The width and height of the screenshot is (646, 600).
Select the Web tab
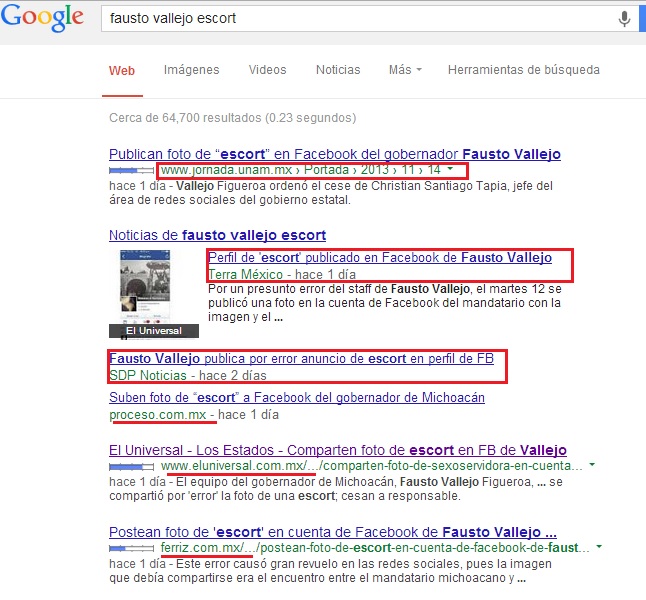click(122, 70)
